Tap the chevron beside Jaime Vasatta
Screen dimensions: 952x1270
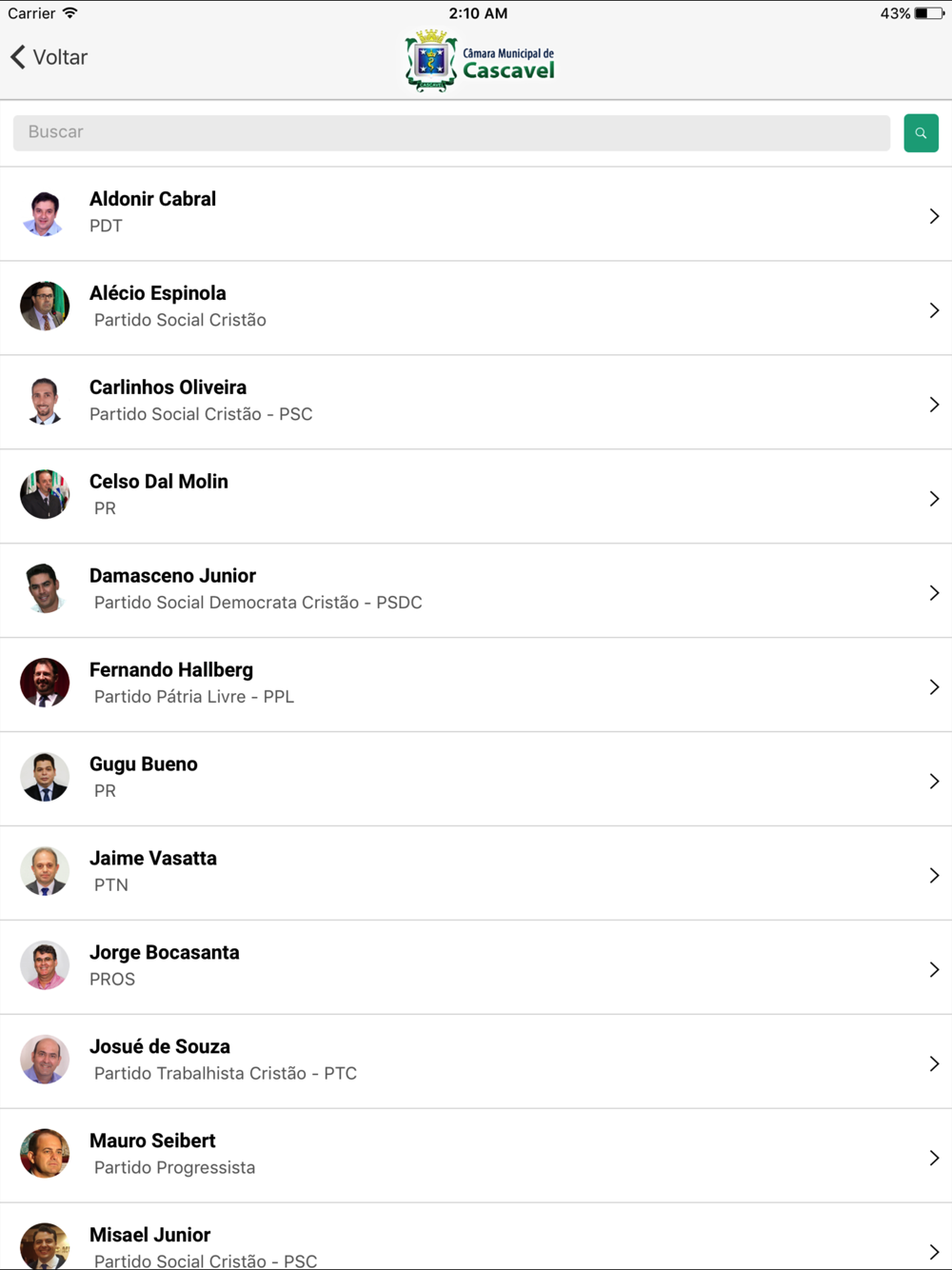934,876
